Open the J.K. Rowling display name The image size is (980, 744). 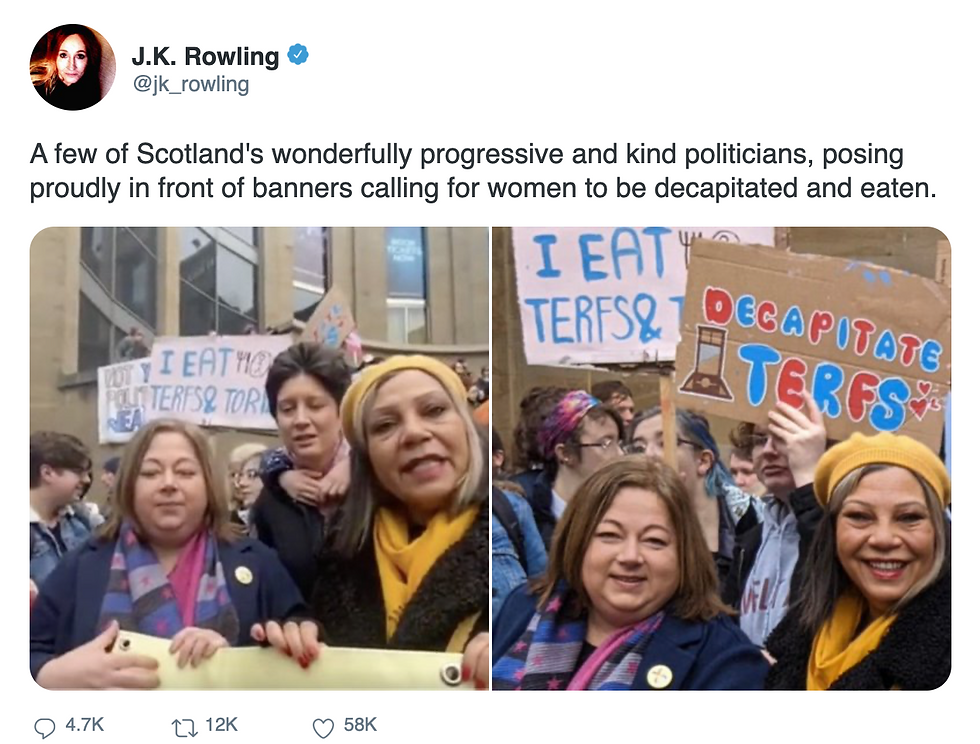click(205, 56)
